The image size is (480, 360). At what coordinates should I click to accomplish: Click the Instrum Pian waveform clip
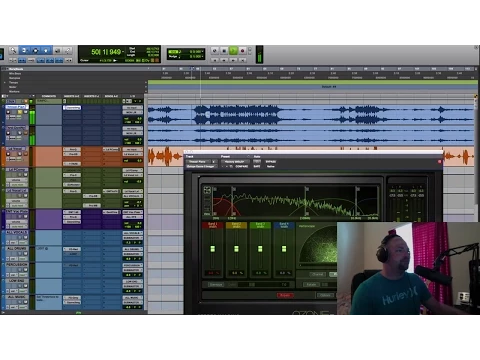pyautogui.click(x=310, y=114)
